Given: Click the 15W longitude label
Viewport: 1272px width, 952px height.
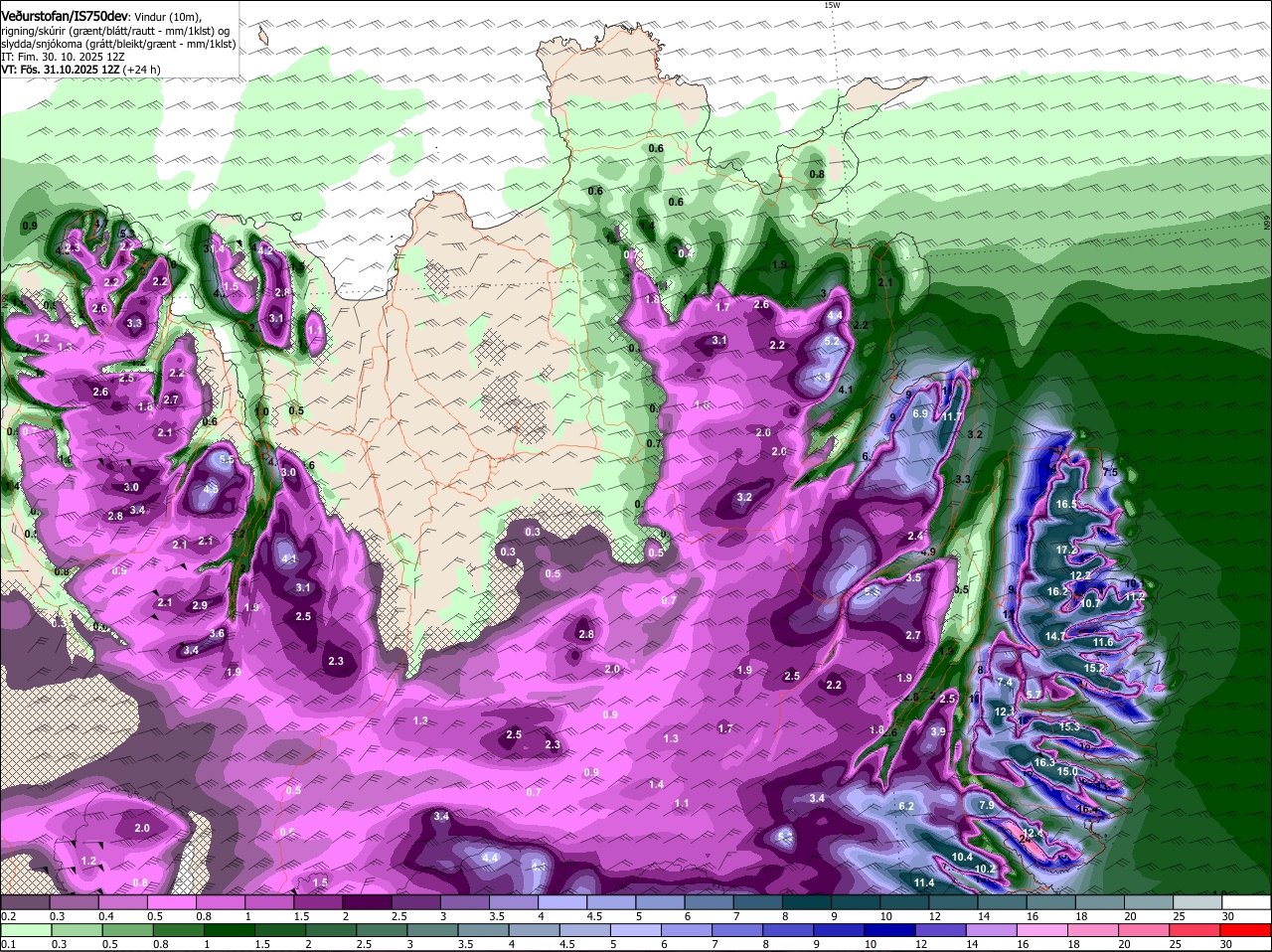Looking at the screenshot, I should [832, 5].
